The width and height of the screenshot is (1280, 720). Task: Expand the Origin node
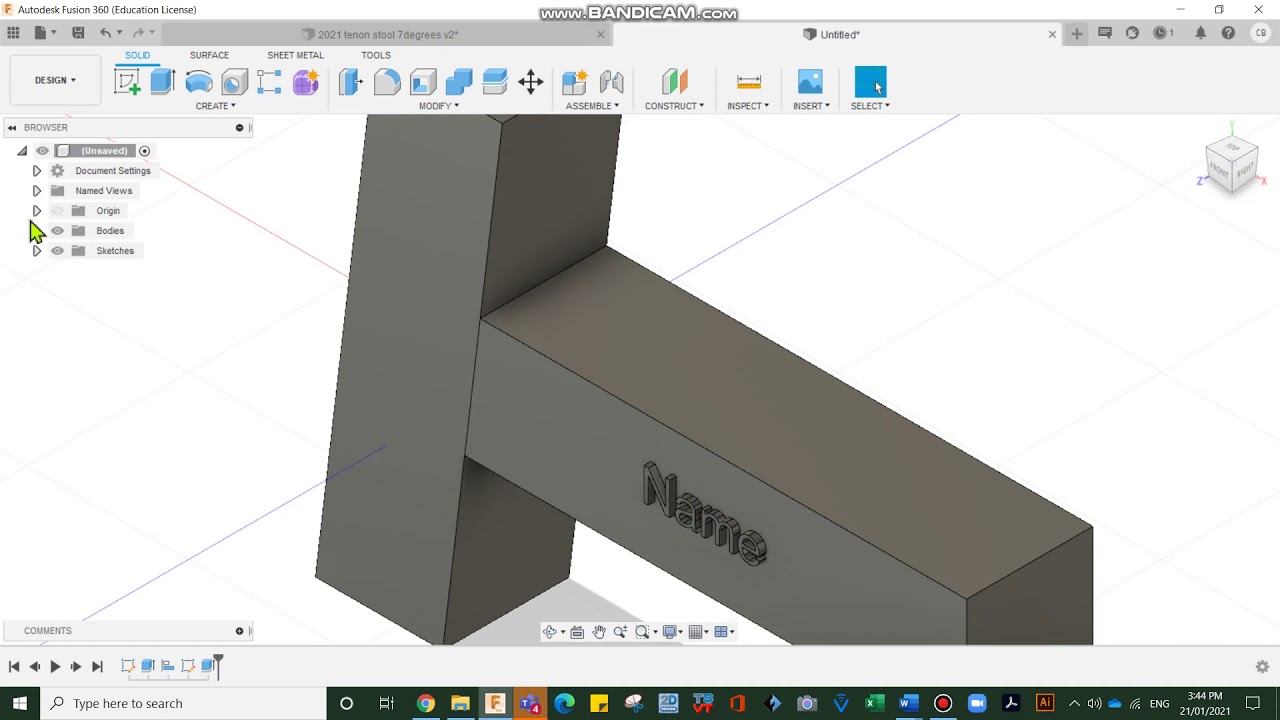[37, 211]
